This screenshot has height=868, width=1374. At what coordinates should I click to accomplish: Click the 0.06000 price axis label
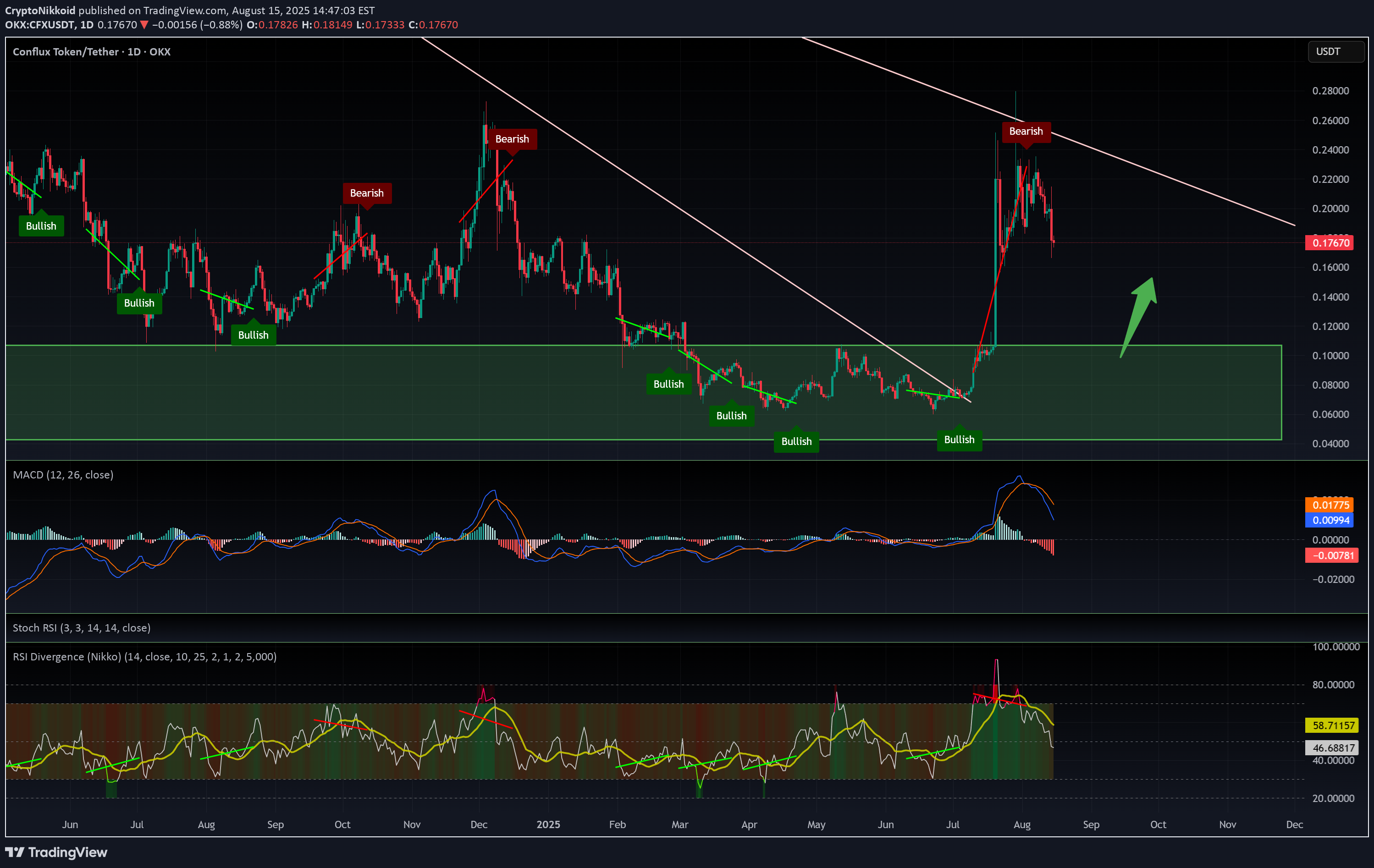[1330, 414]
